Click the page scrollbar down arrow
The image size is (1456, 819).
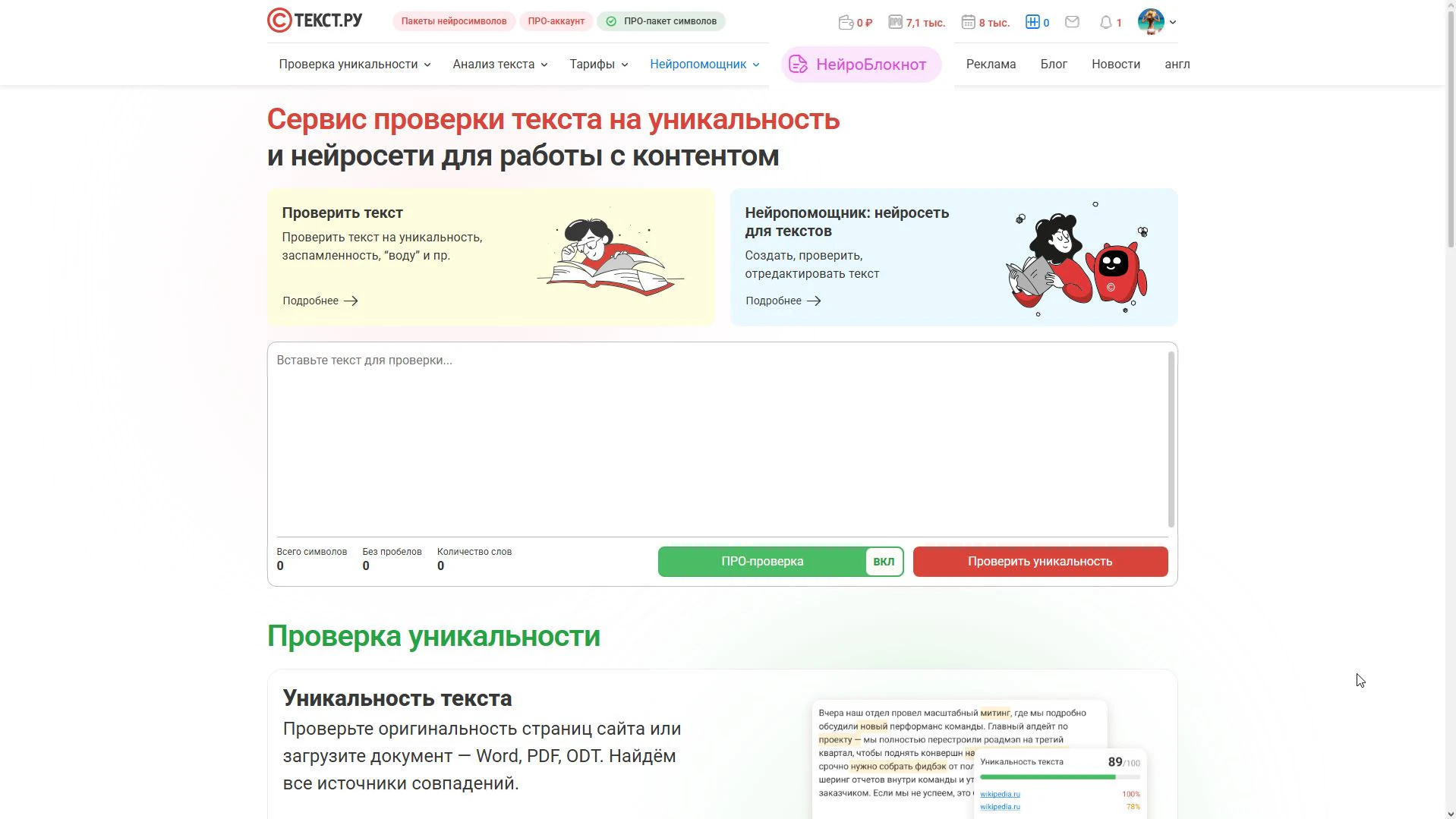[1450, 814]
